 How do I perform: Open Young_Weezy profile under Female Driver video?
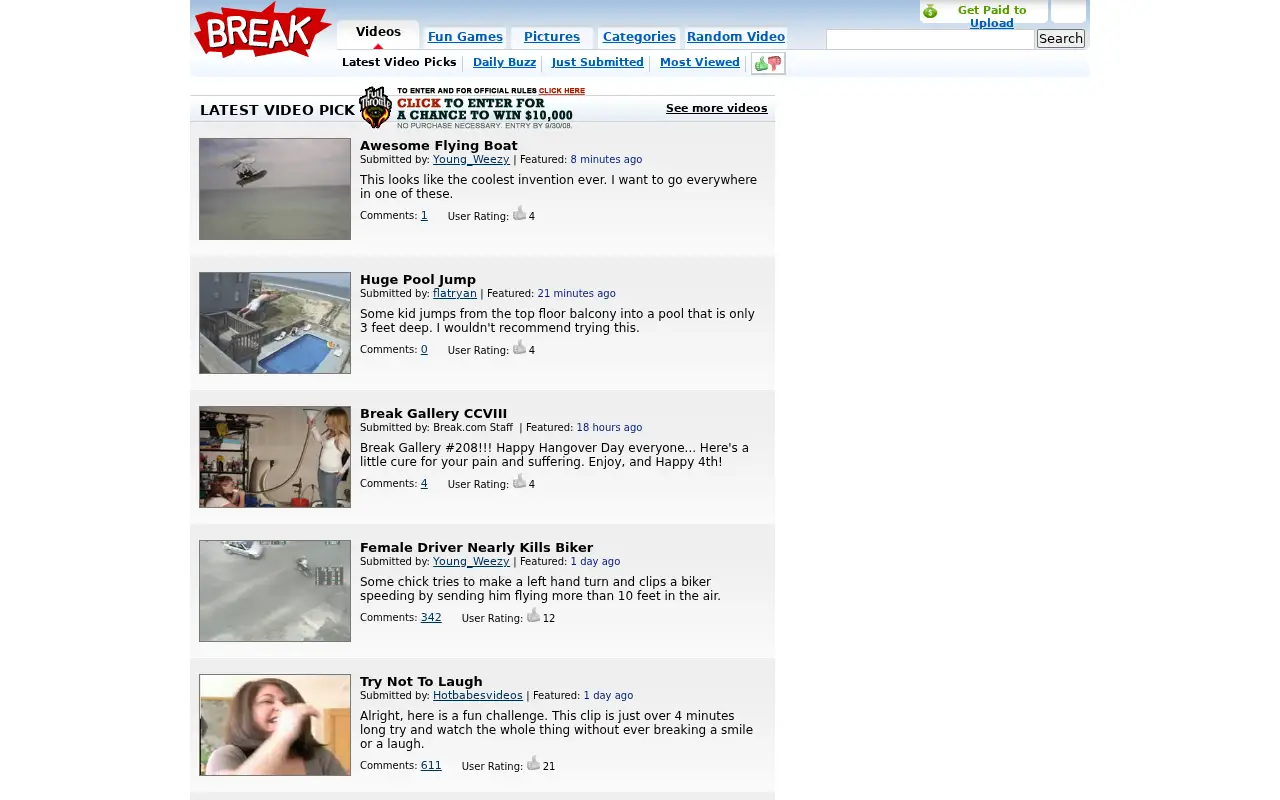point(471,562)
